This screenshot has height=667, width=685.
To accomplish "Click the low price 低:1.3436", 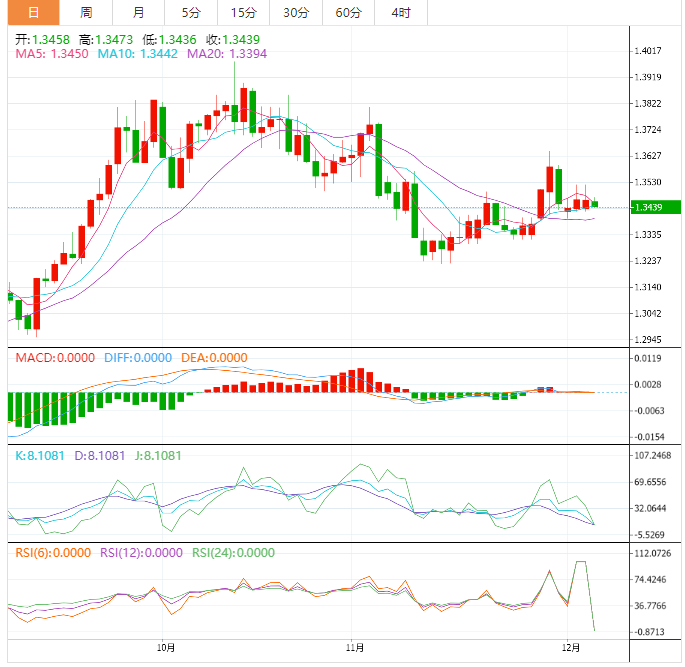I will pos(169,40).
